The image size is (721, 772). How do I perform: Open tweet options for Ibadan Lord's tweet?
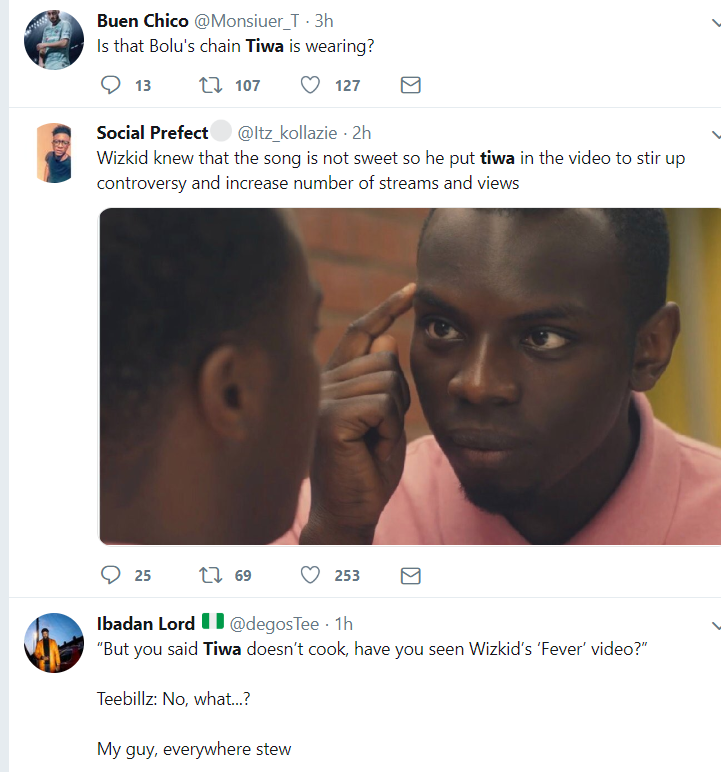tap(716, 625)
